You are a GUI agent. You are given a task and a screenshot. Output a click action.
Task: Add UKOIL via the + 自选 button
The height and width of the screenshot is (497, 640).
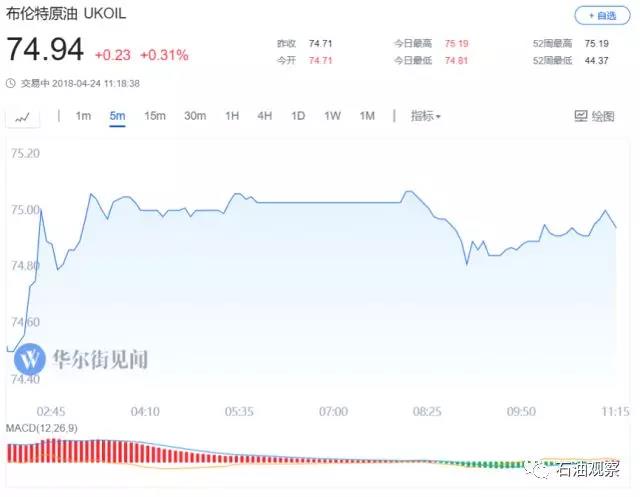tap(602, 16)
